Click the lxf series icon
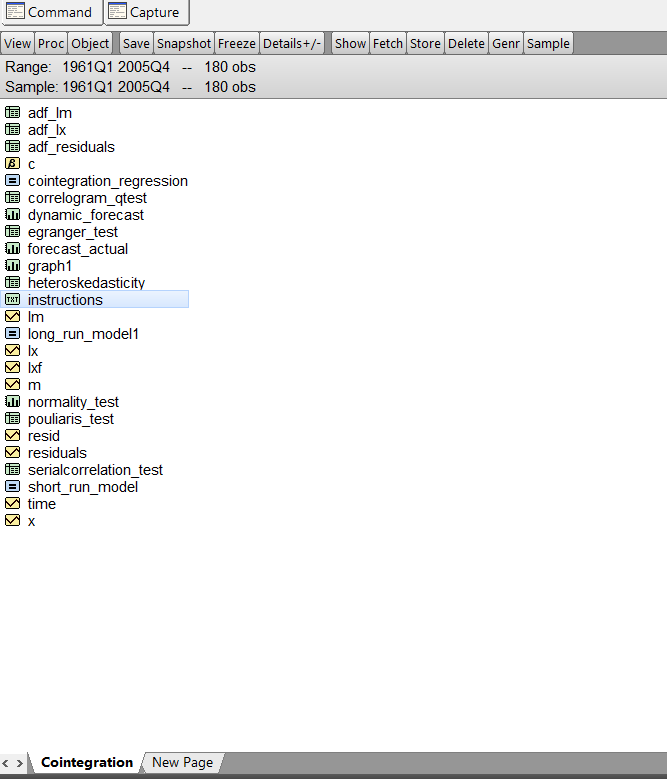This screenshot has width=667, height=779. click(12, 367)
